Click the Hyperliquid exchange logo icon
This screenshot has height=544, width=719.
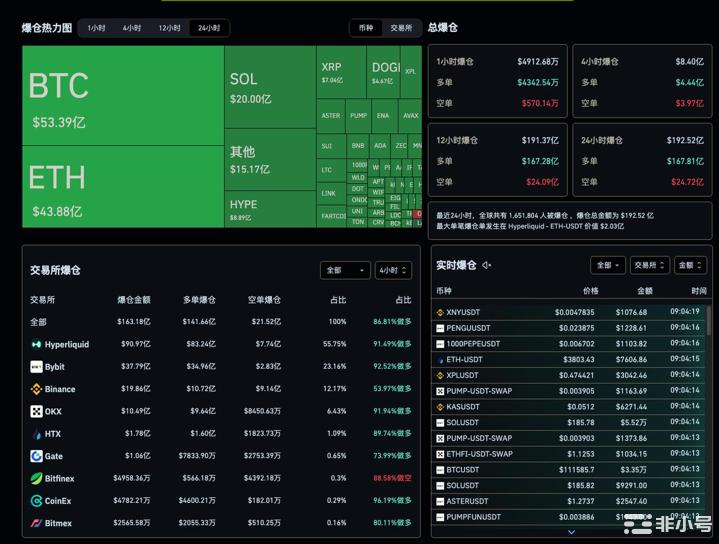[36, 345]
